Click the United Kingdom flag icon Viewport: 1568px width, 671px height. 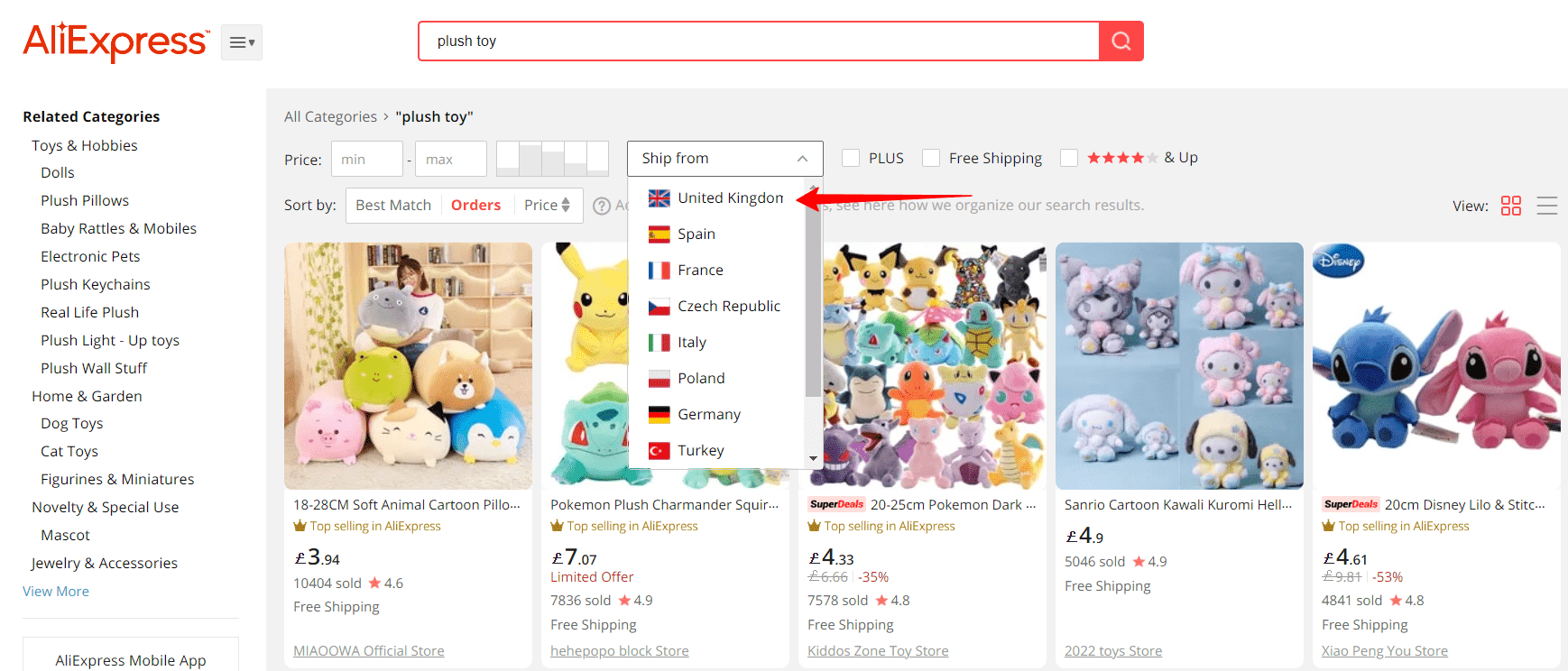(x=659, y=198)
